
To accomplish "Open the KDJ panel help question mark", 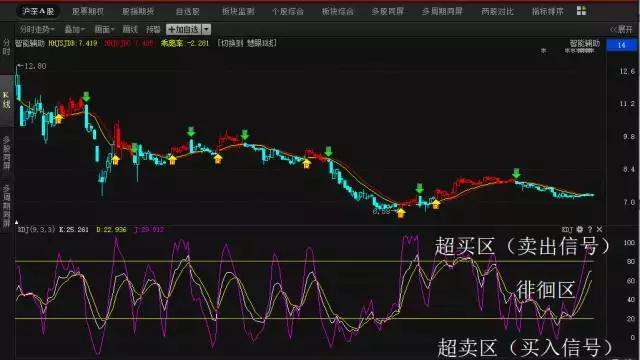I will pyautogui.click(x=590, y=229).
